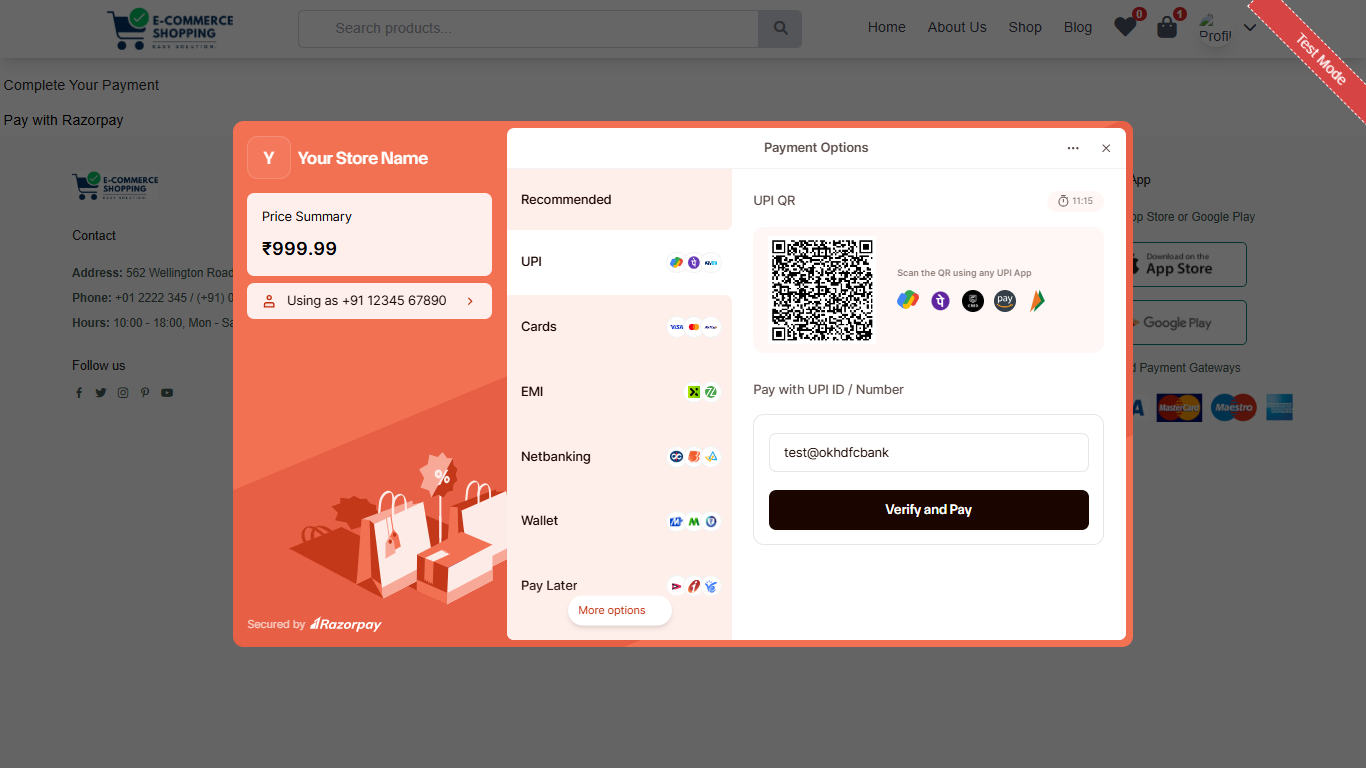1366x768 pixels.
Task: Click the More options button
Action: click(x=619, y=610)
